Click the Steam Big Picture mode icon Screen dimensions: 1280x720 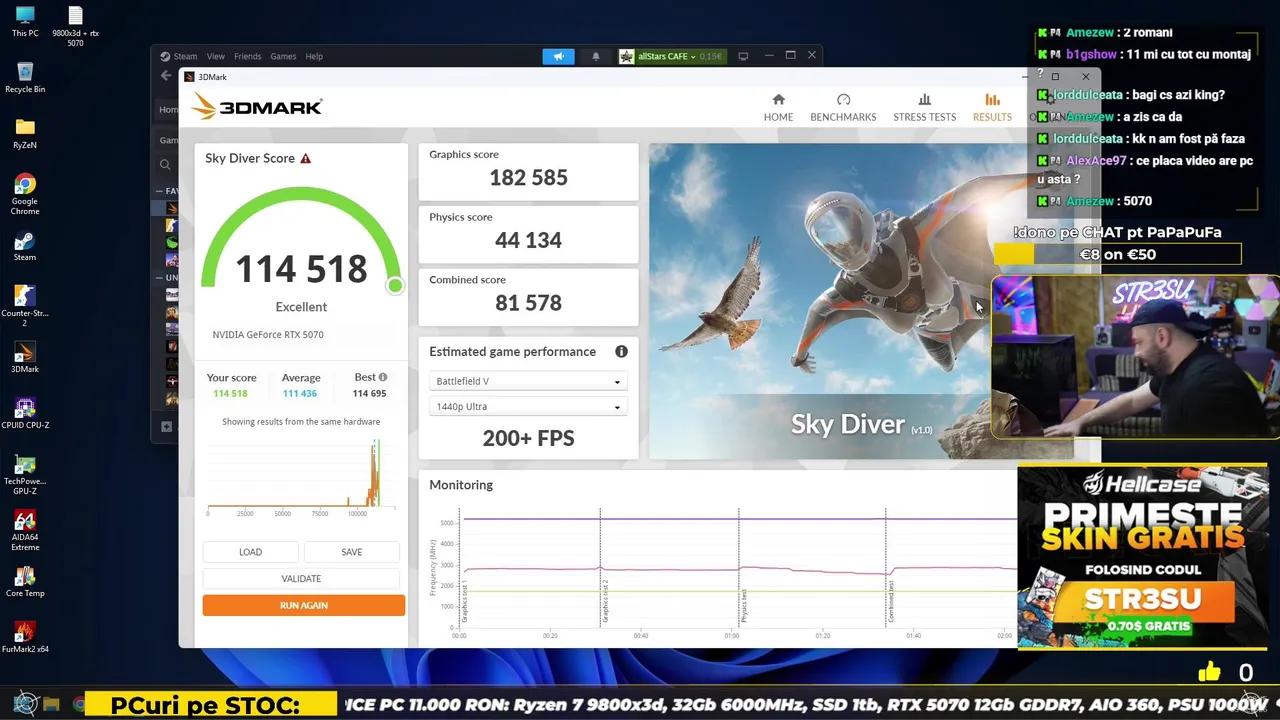point(743,56)
